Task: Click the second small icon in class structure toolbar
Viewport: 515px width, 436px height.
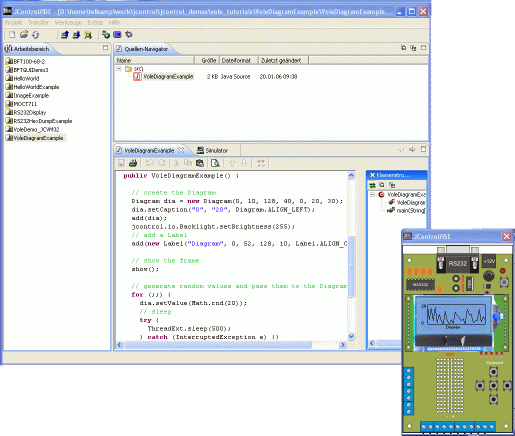Action: pos(382,185)
